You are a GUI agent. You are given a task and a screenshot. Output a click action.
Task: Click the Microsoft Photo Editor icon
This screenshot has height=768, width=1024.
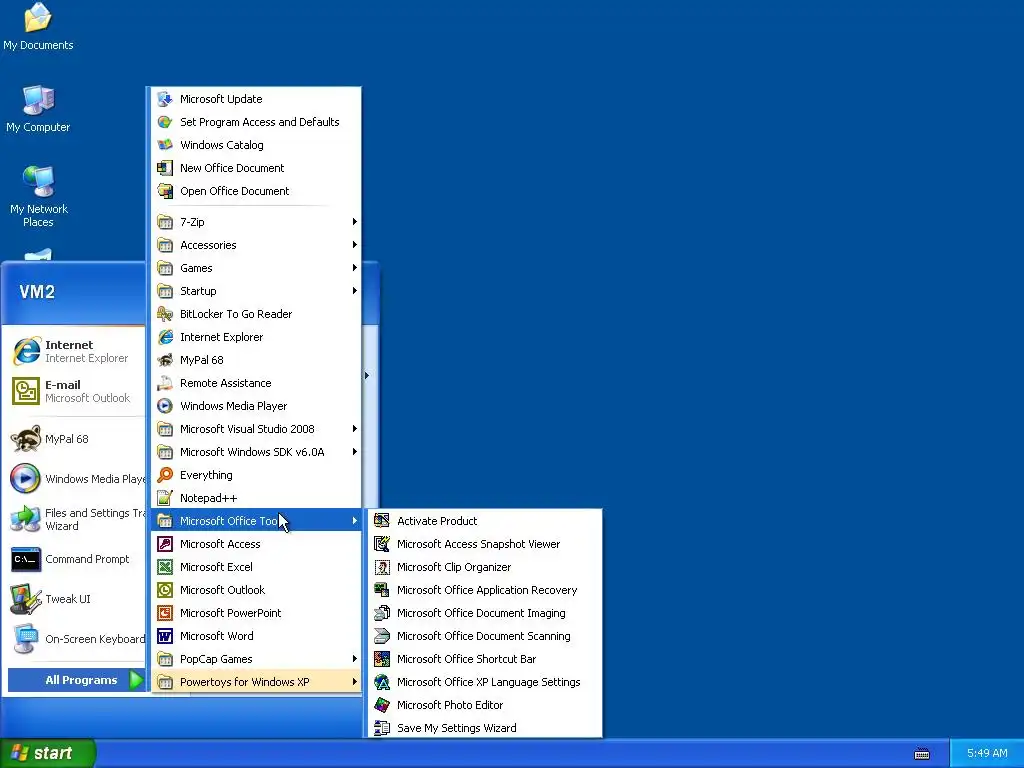[x=382, y=705]
